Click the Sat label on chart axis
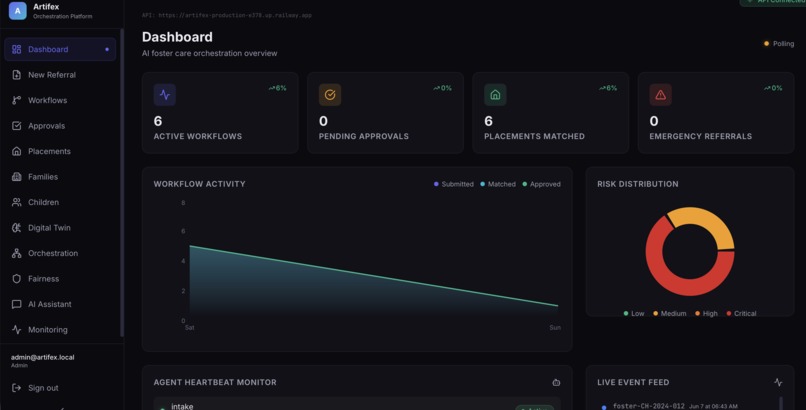The width and height of the screenshot is (806, 410). pyautogui.click(x=190, y=327)
